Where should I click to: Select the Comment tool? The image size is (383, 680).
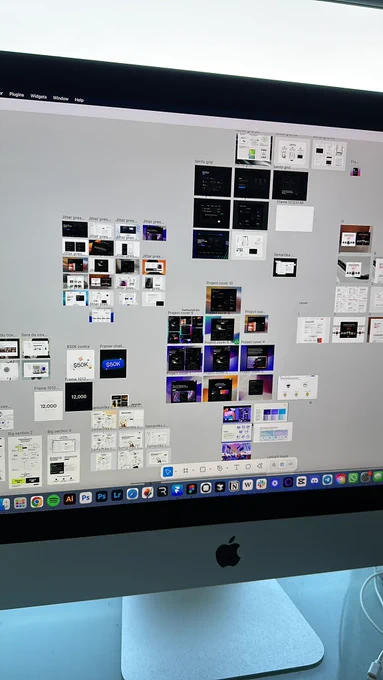coord(248,467)
